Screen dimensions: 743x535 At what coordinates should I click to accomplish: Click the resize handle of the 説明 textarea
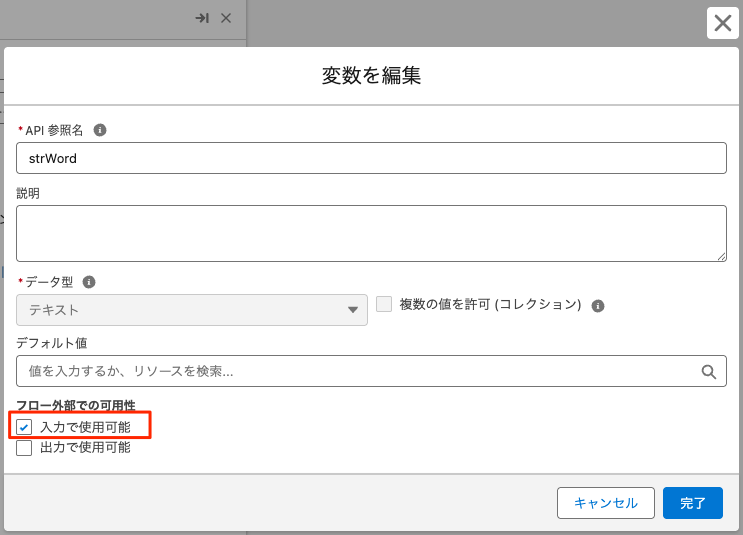720,256
